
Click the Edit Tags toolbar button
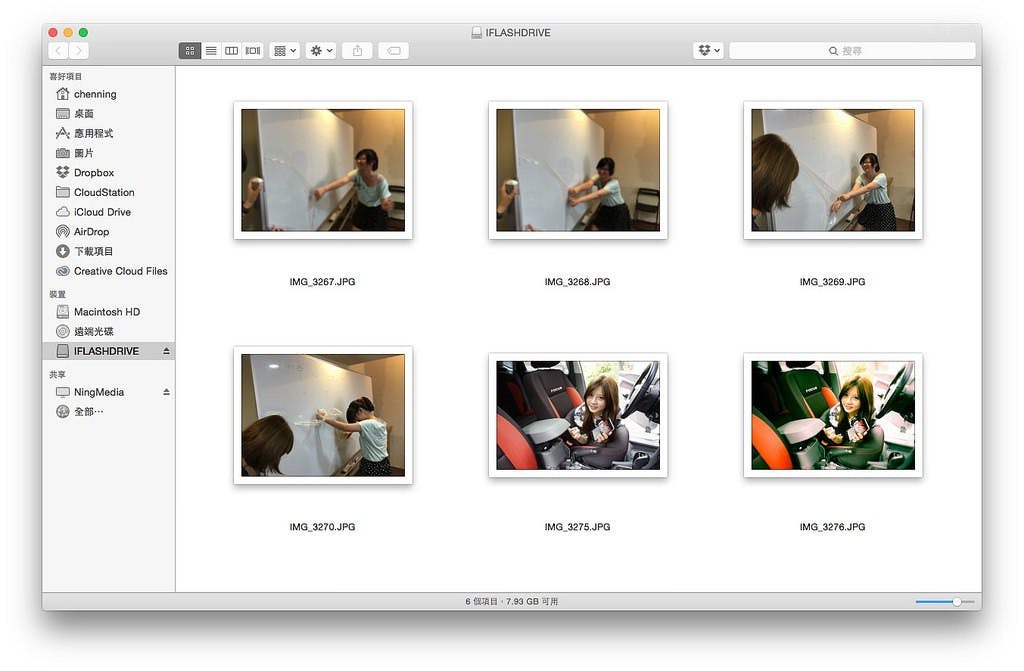393,50
